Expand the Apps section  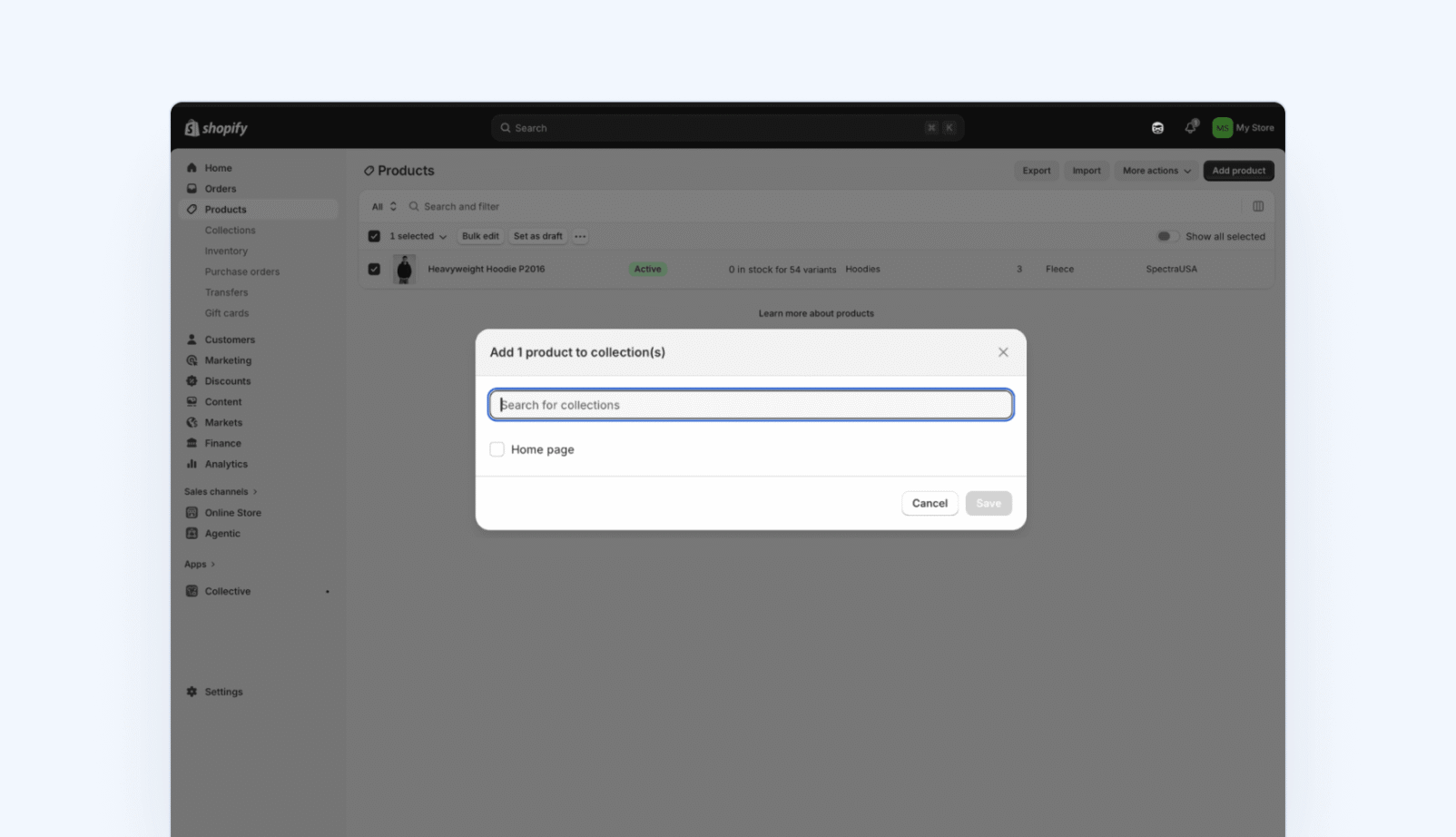200,565
